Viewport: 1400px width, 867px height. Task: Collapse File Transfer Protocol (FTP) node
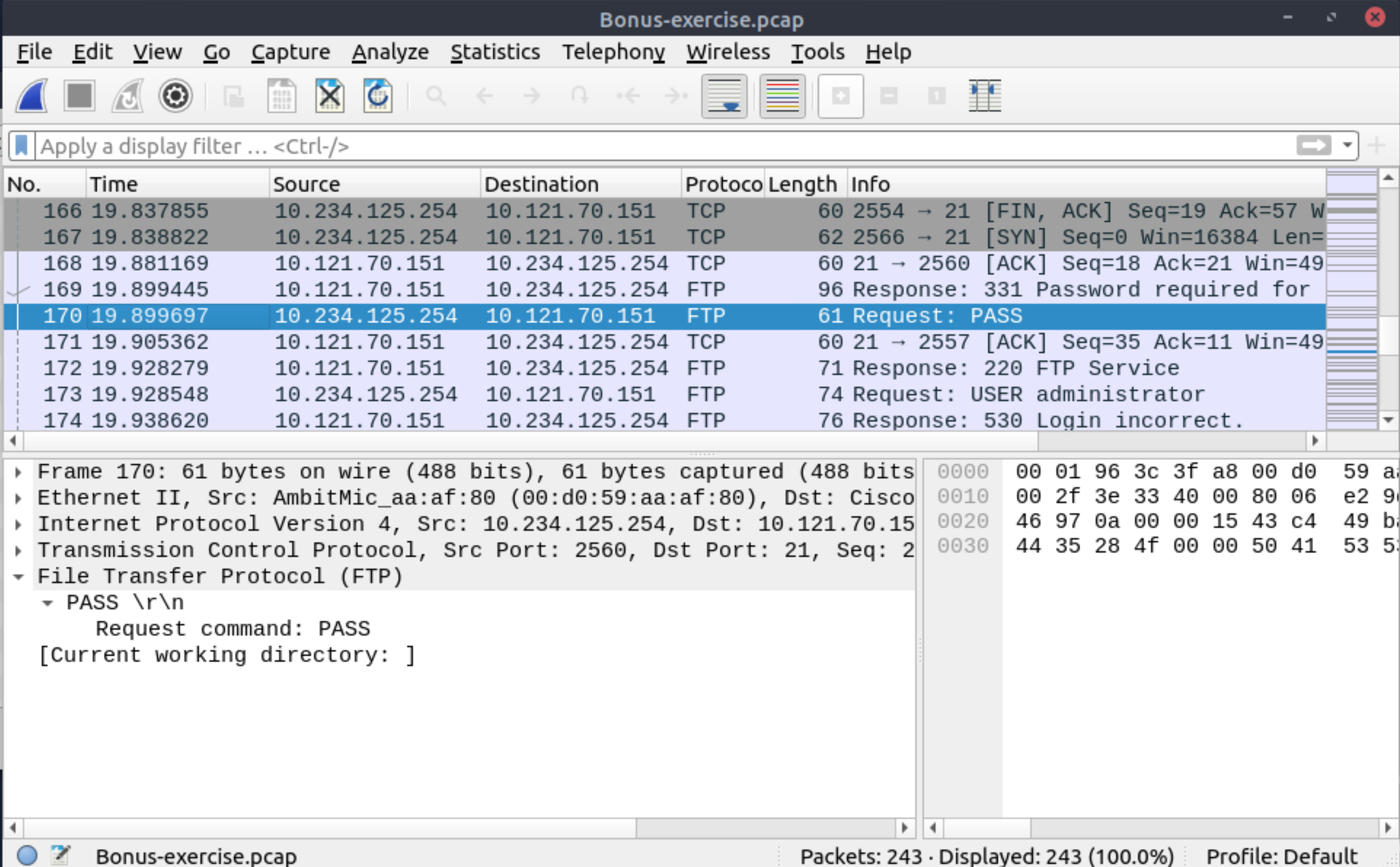point(18,577)
